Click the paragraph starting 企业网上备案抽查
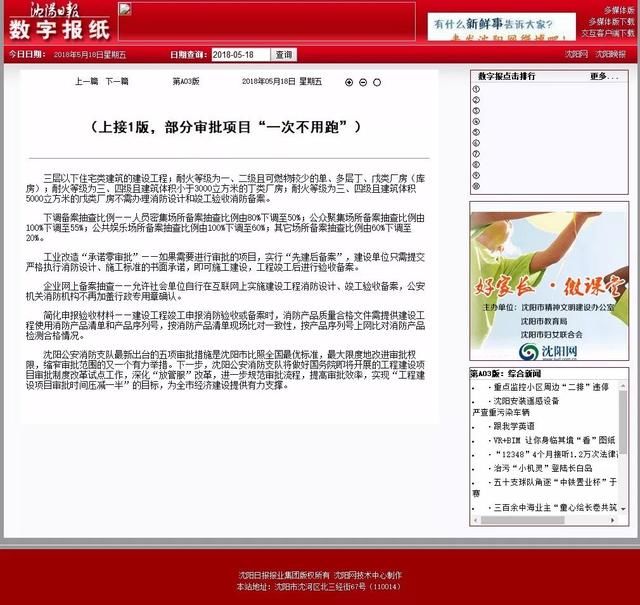 pyautogui.click(x=225, y=291)
